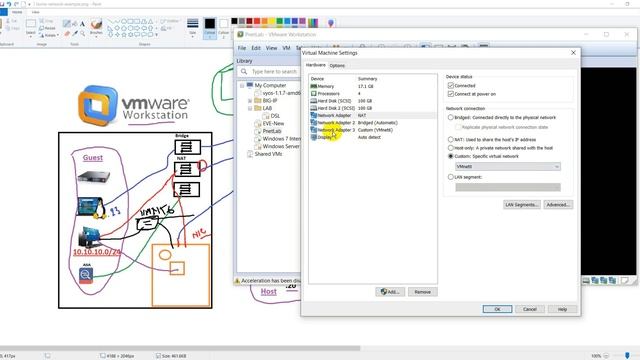
Task: Select the Text tool in Paint
Action: point(82,24)
